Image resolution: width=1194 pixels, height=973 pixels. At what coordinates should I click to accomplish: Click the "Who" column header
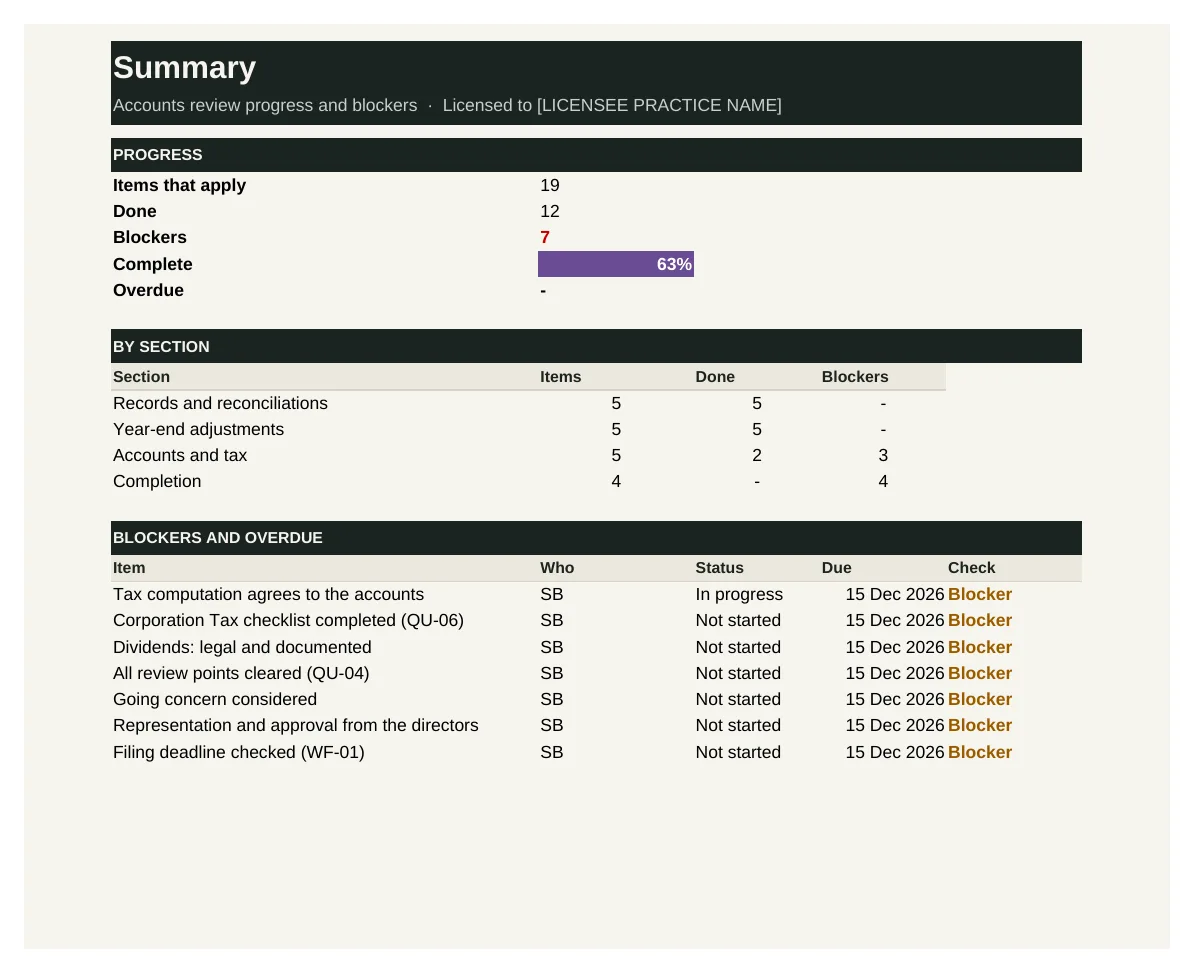point(557,568)
